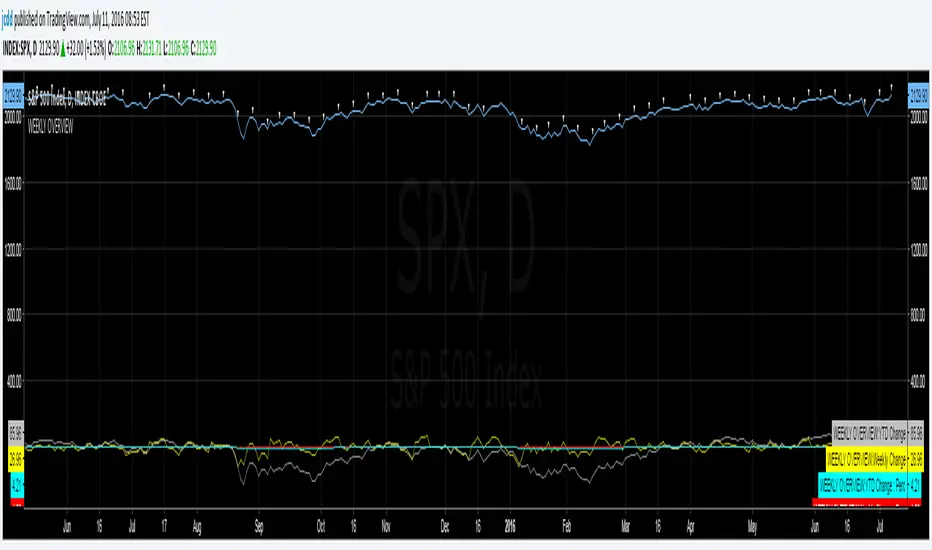Click the Oct label on time axis

321,527
